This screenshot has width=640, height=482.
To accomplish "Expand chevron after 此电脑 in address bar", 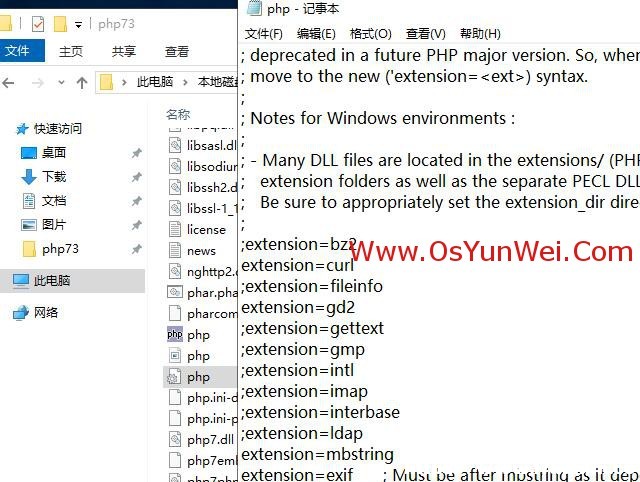I will coord(185,82).
